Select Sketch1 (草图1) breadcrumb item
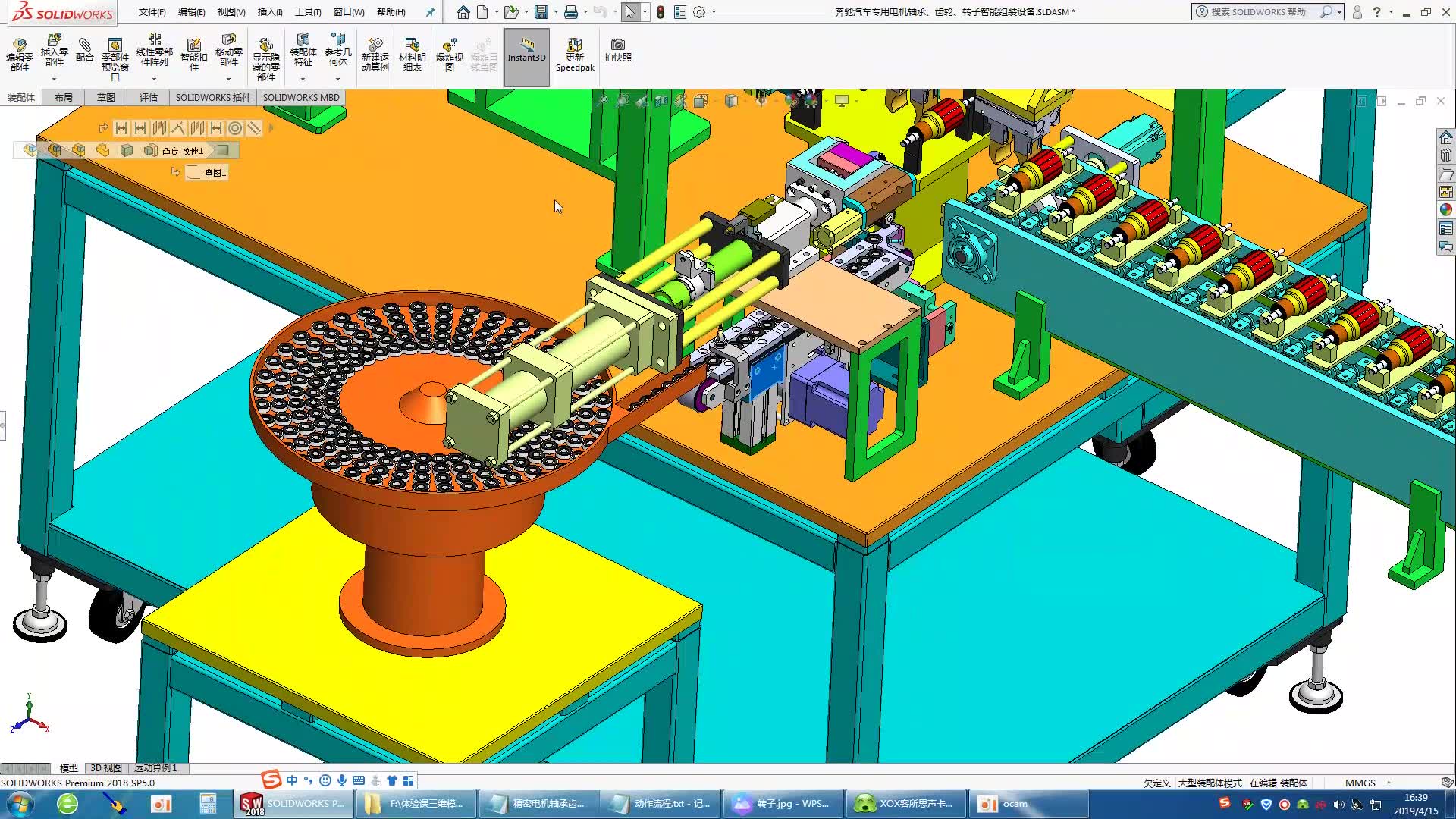The image size is (1456, 819). [215, 173]
